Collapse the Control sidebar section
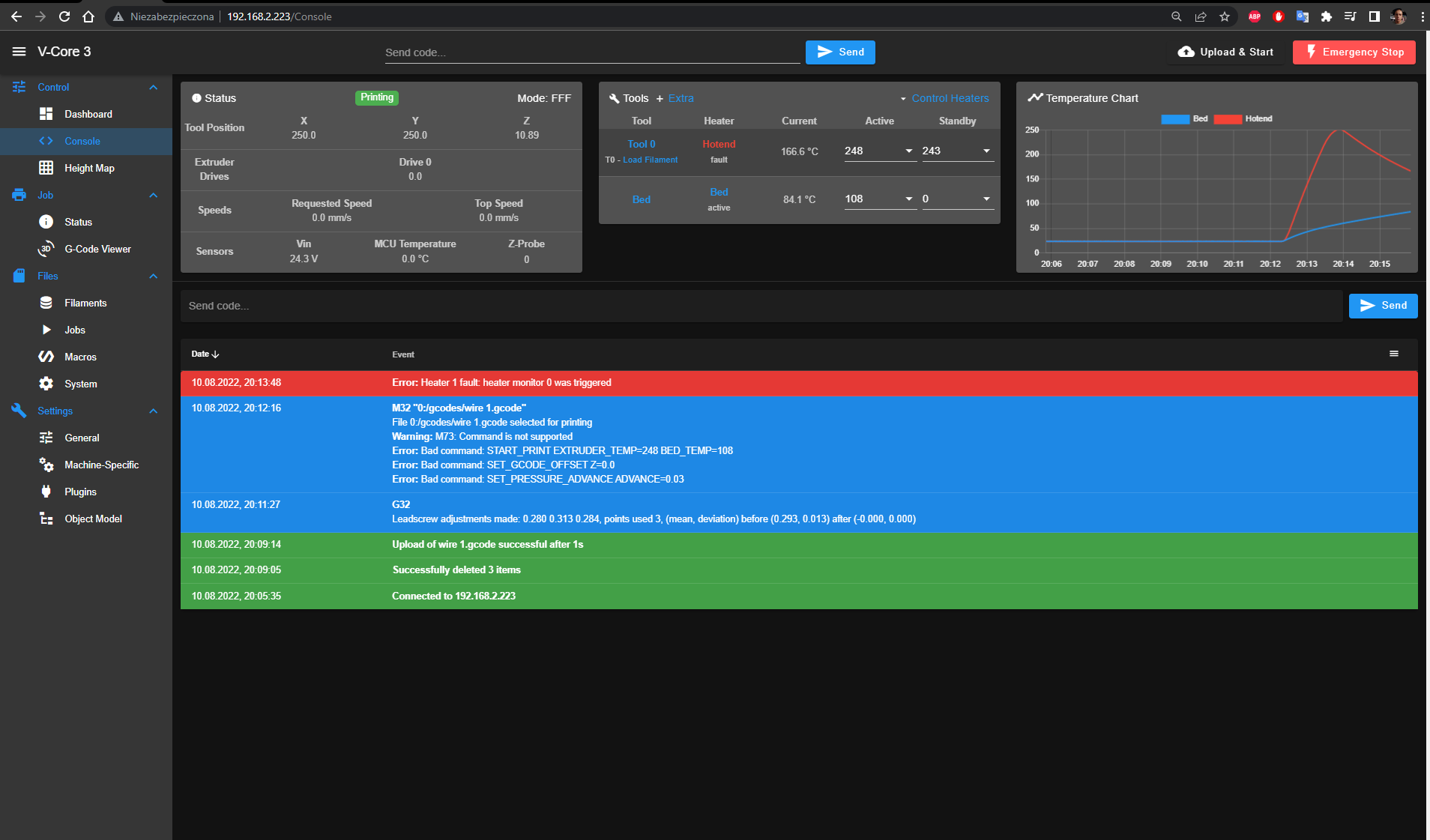 click(x=154, y=87)
